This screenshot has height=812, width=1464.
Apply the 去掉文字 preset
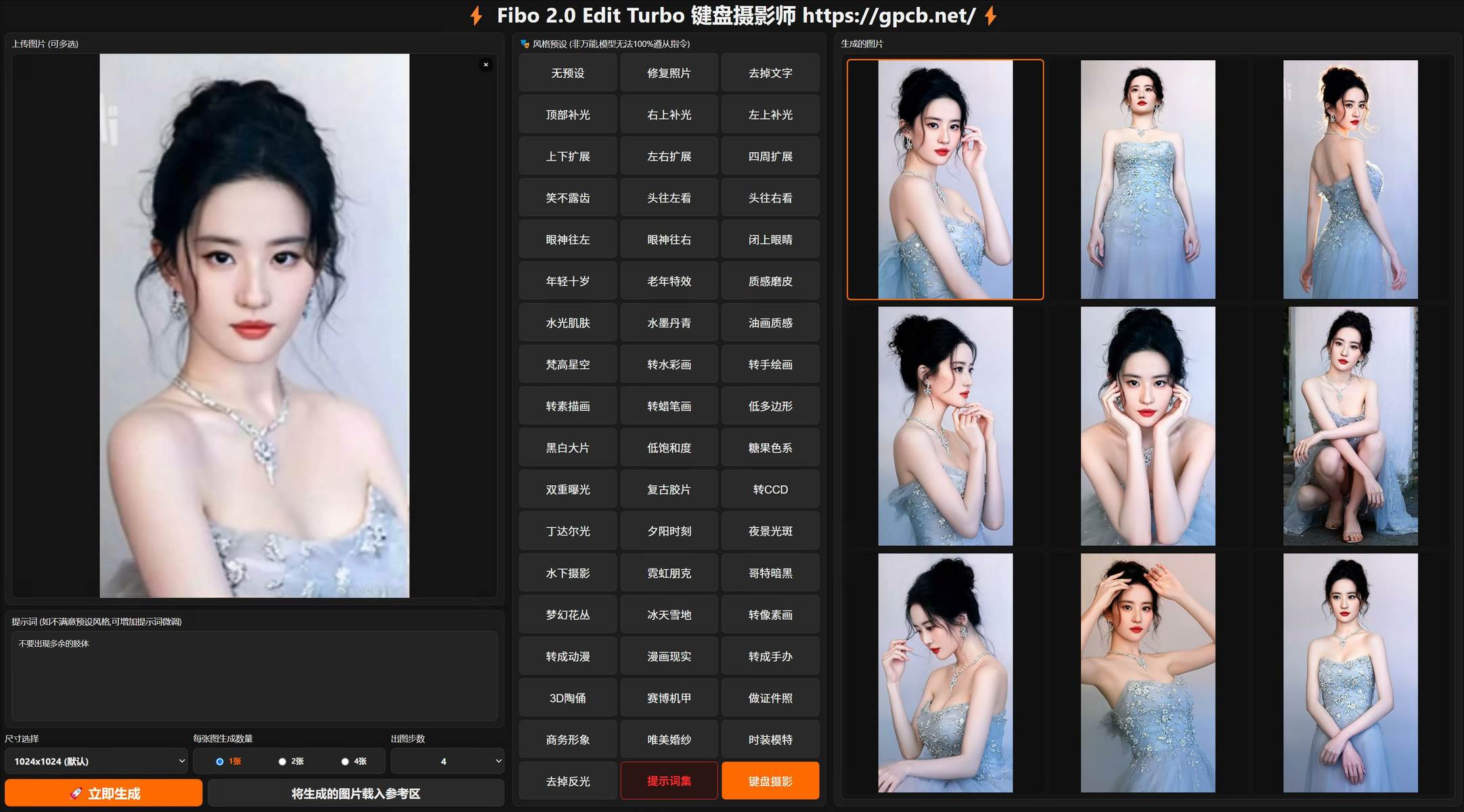[x=770, y=73]
